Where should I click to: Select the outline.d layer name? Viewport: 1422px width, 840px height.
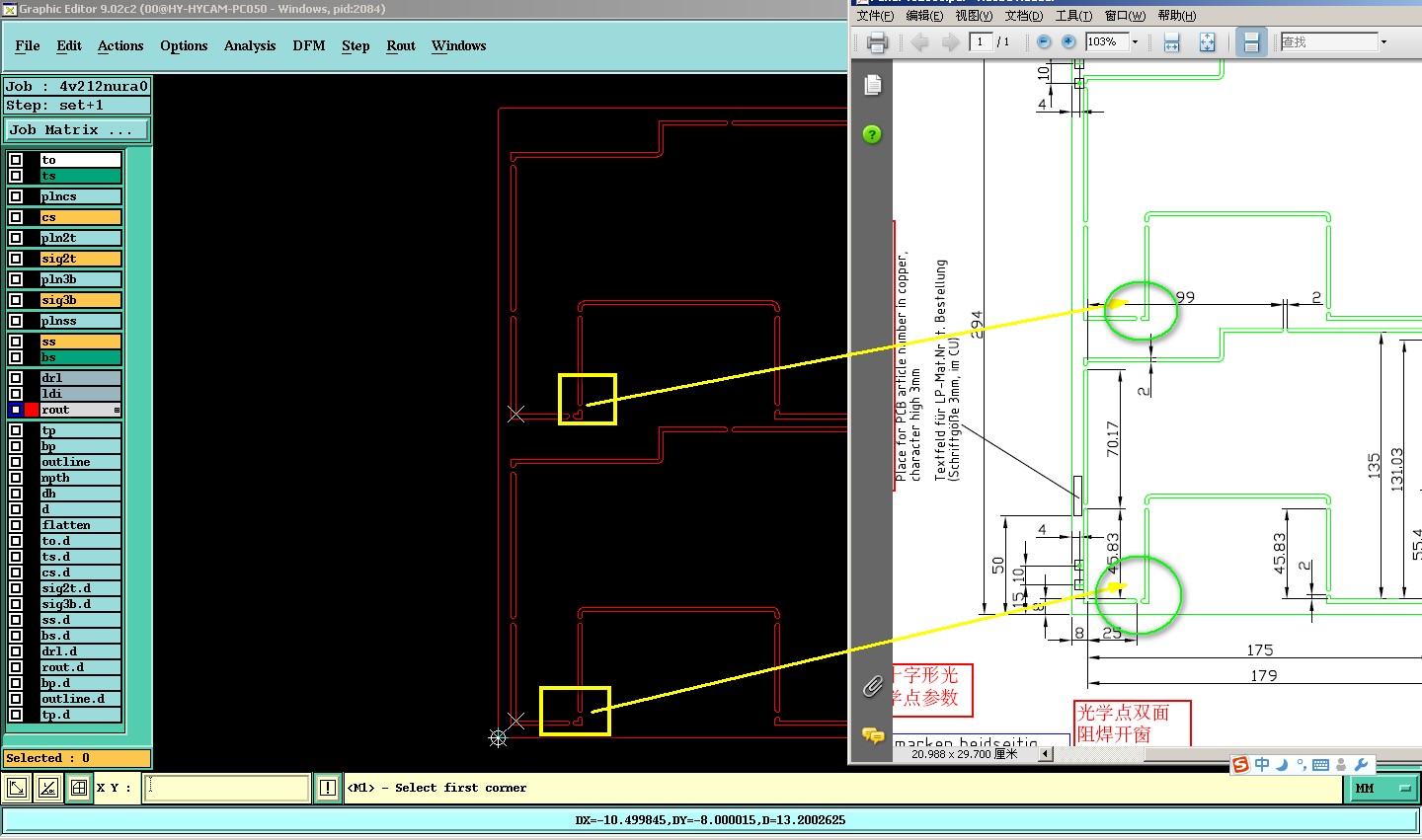point(81,699)
